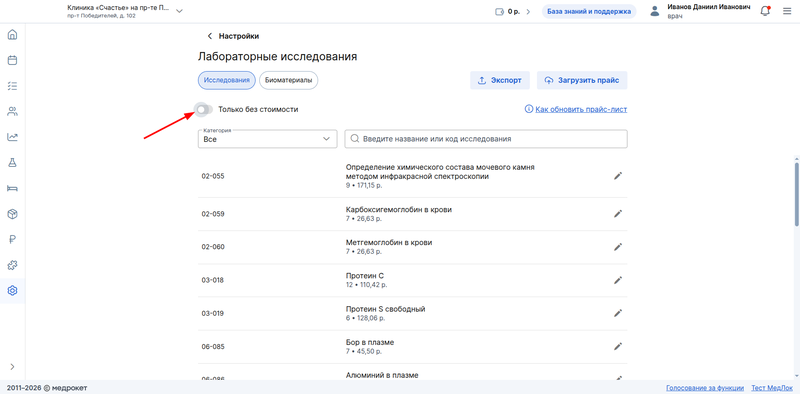The height and width of the screenshot is (394, 800).
Task: Open the hamburger menu icon
Action: point(787,11)
